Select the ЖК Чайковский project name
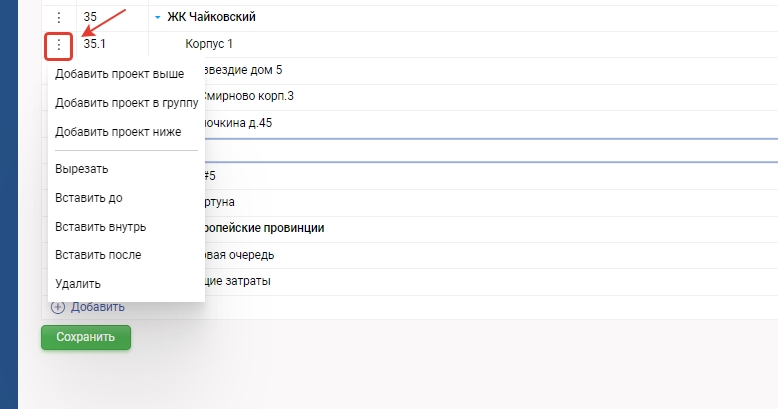This screenshot has height=409, width=778. coord(211,18)
